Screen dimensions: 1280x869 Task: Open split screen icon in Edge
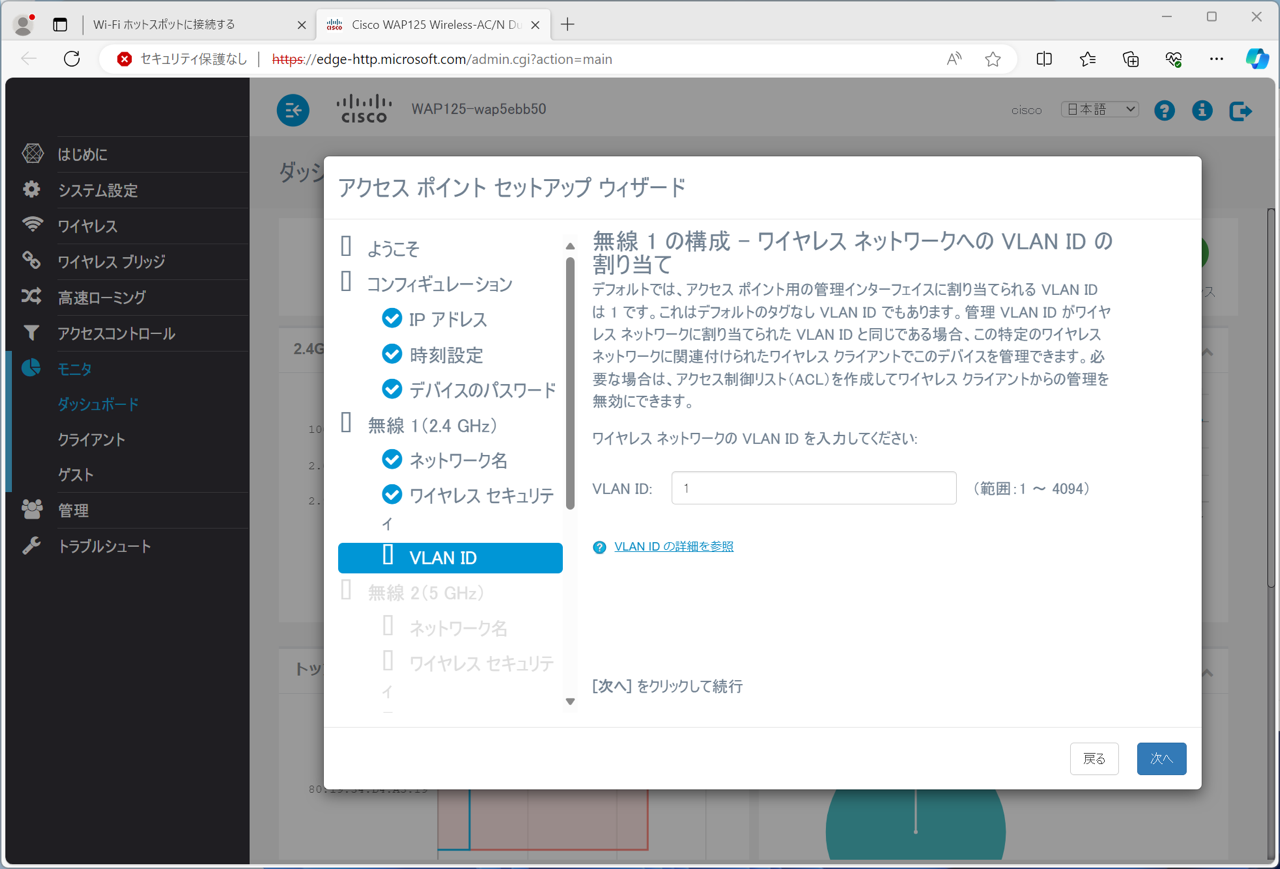tap(1044, 59)
